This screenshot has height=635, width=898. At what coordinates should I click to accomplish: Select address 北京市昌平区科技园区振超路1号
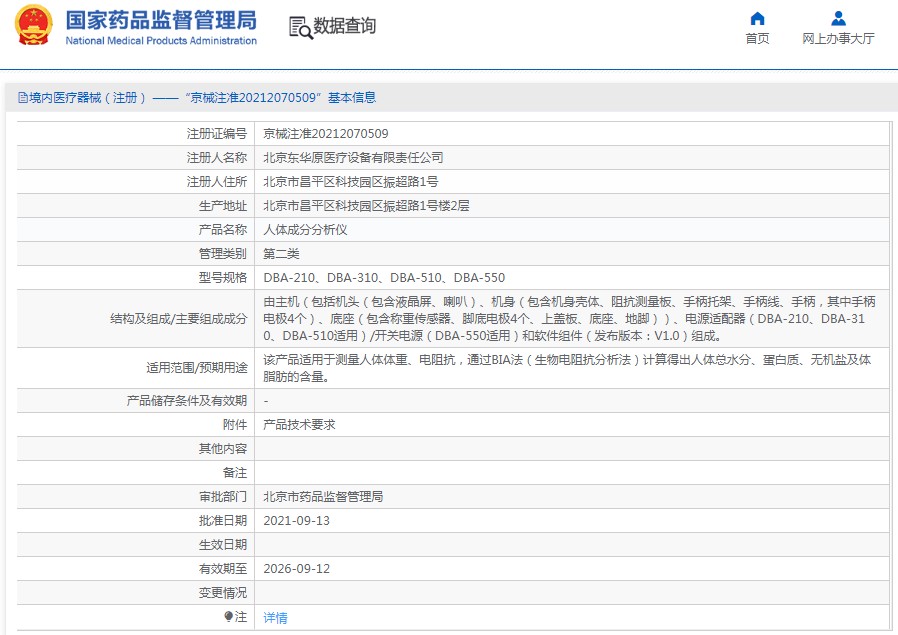pyautogui.click(x=350, y=182)
